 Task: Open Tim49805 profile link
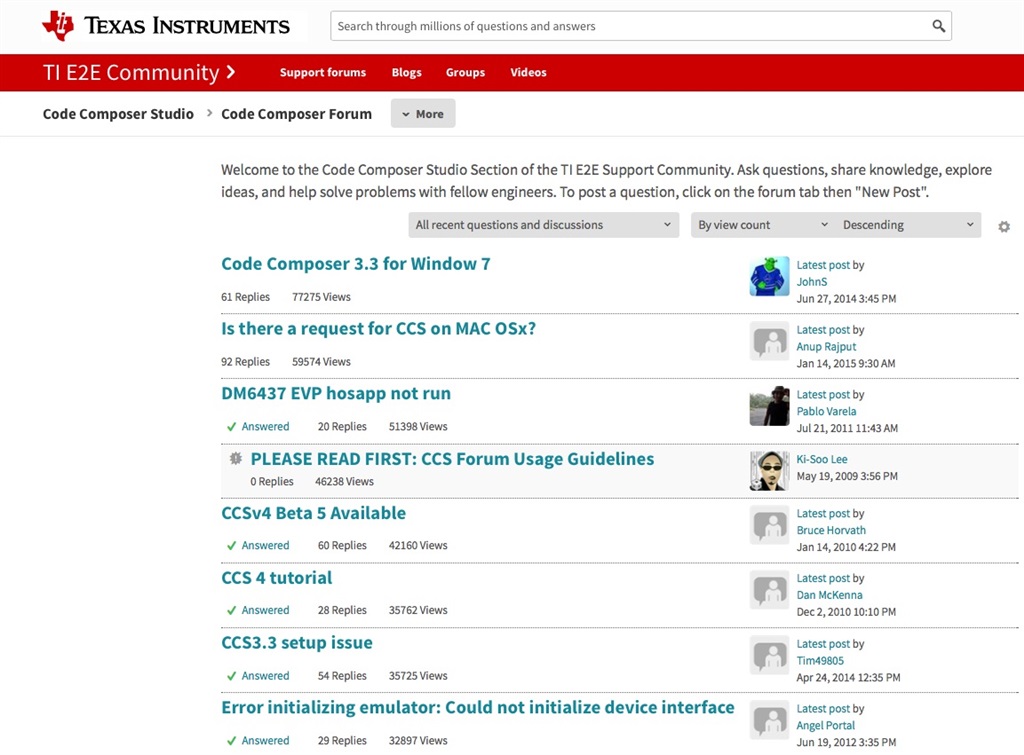point(820,661)
